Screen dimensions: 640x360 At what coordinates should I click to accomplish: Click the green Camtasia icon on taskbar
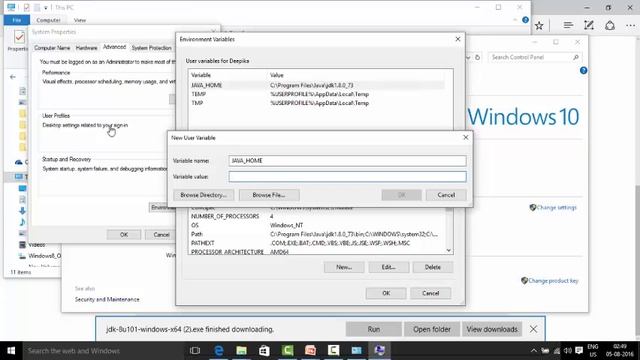pyautogui.click(x=287, y=351)
